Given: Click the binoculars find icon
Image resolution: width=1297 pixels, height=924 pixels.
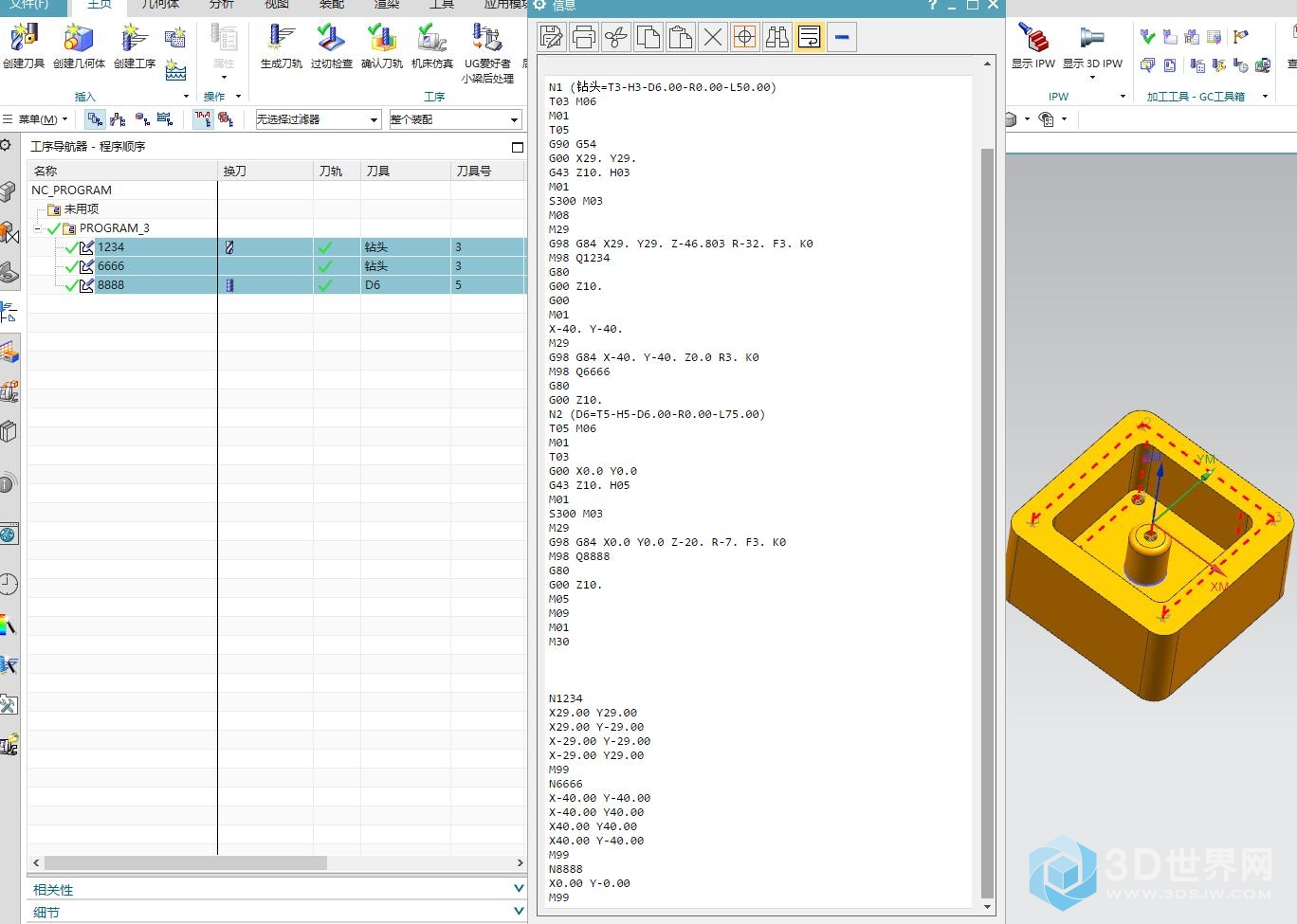Looking at the screenshot, I should coord(777,37).
